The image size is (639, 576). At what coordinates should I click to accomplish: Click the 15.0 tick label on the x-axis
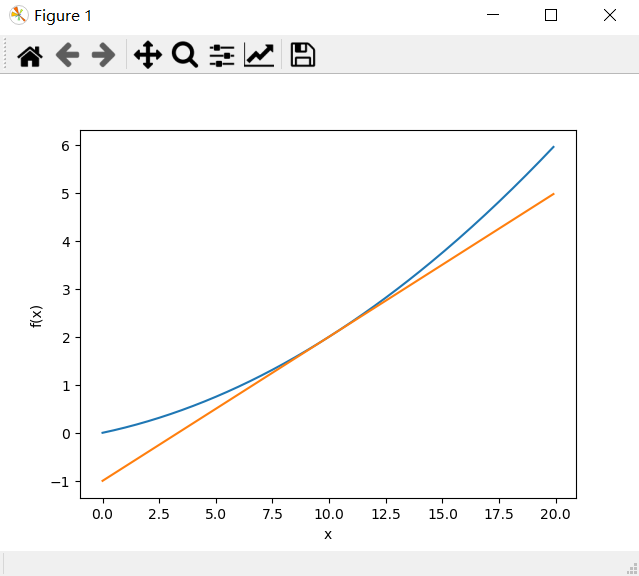point(443,514)
